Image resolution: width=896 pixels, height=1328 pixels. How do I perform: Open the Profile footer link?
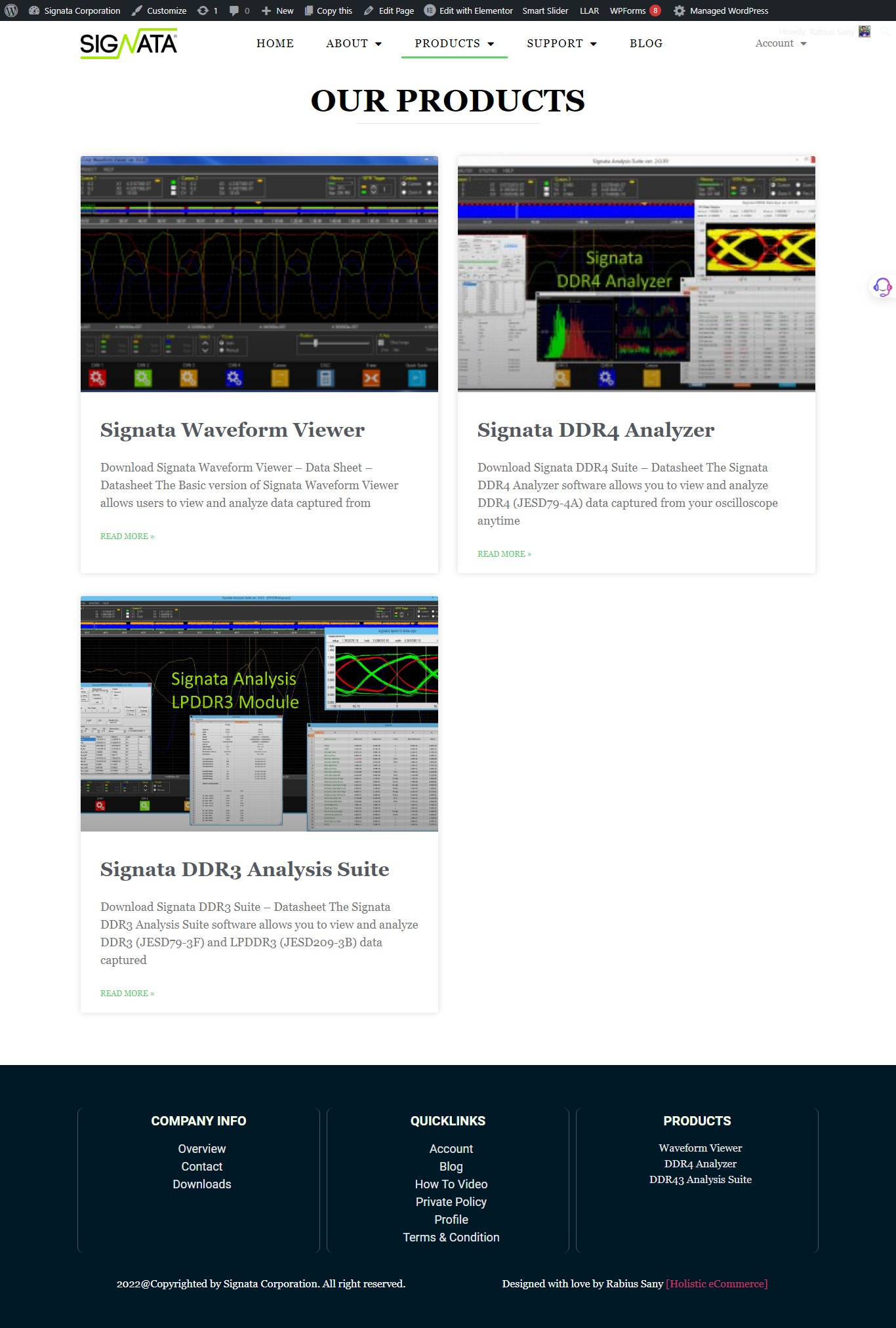point(451,1219)
